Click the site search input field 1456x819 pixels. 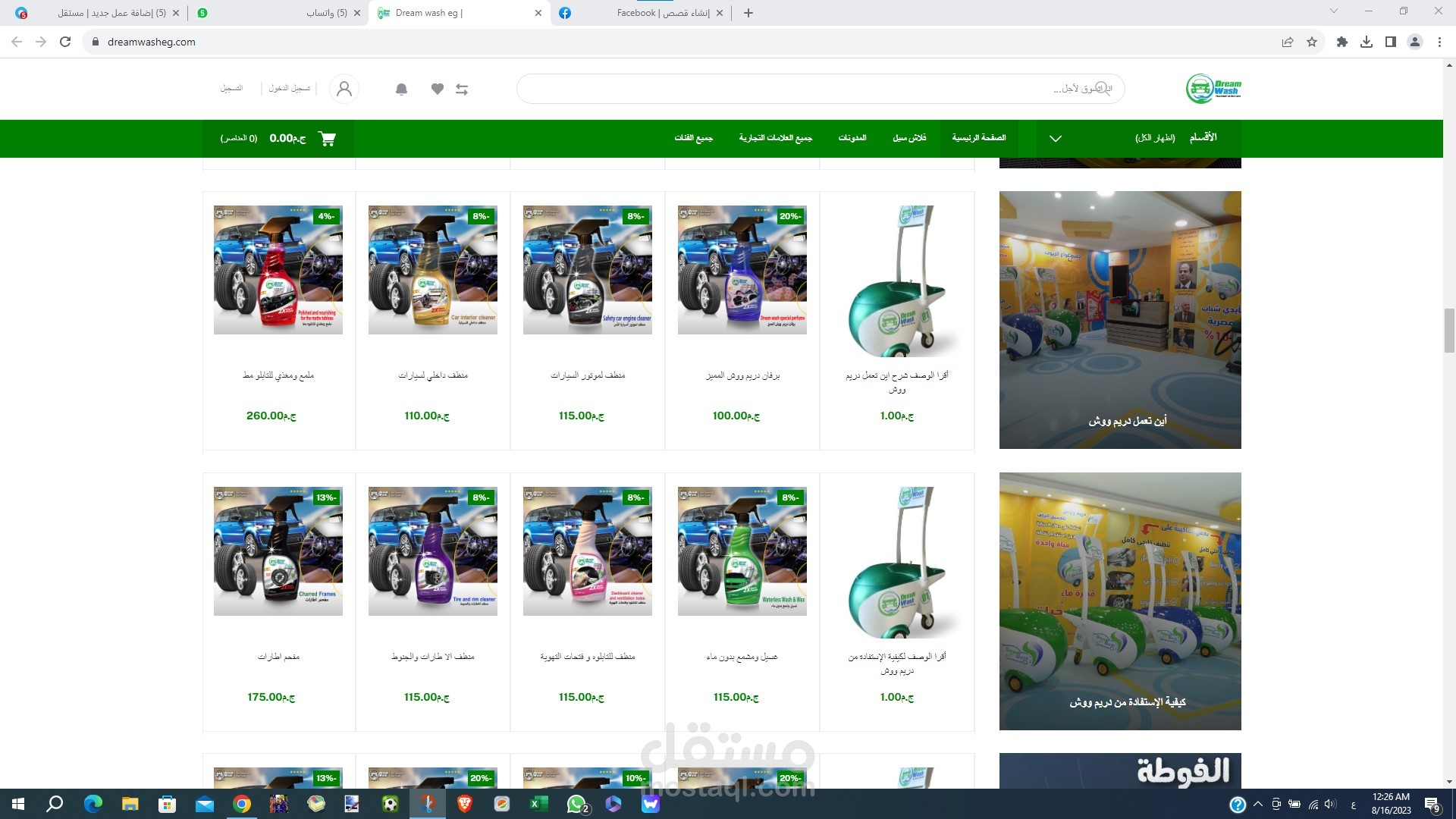821,89
